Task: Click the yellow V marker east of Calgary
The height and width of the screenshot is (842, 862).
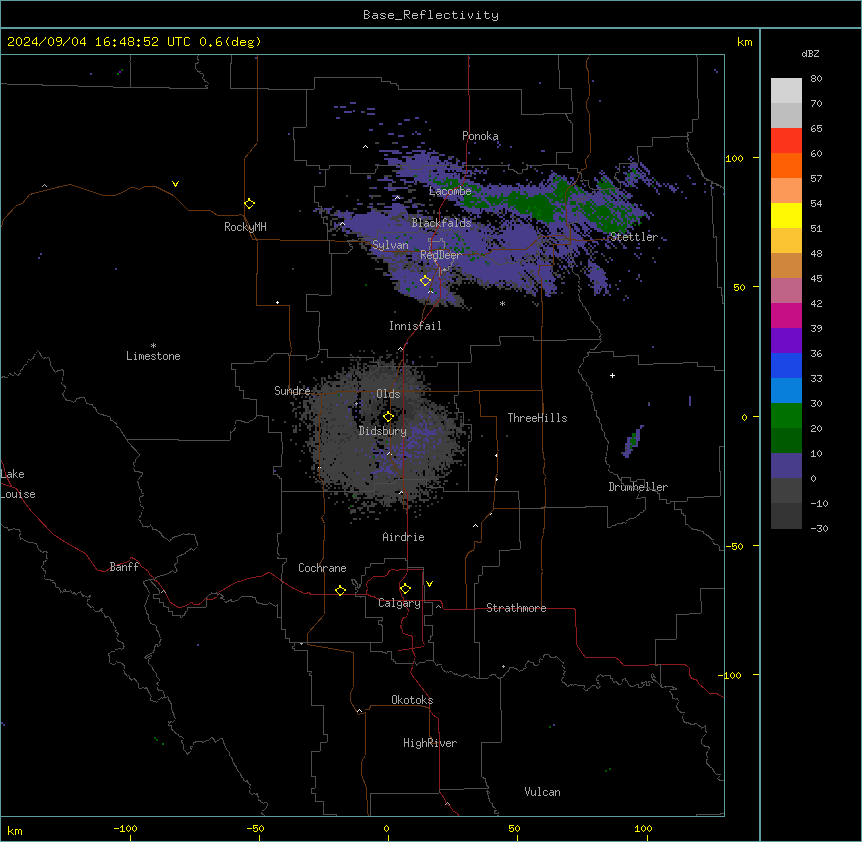Action: coord(429,584)
